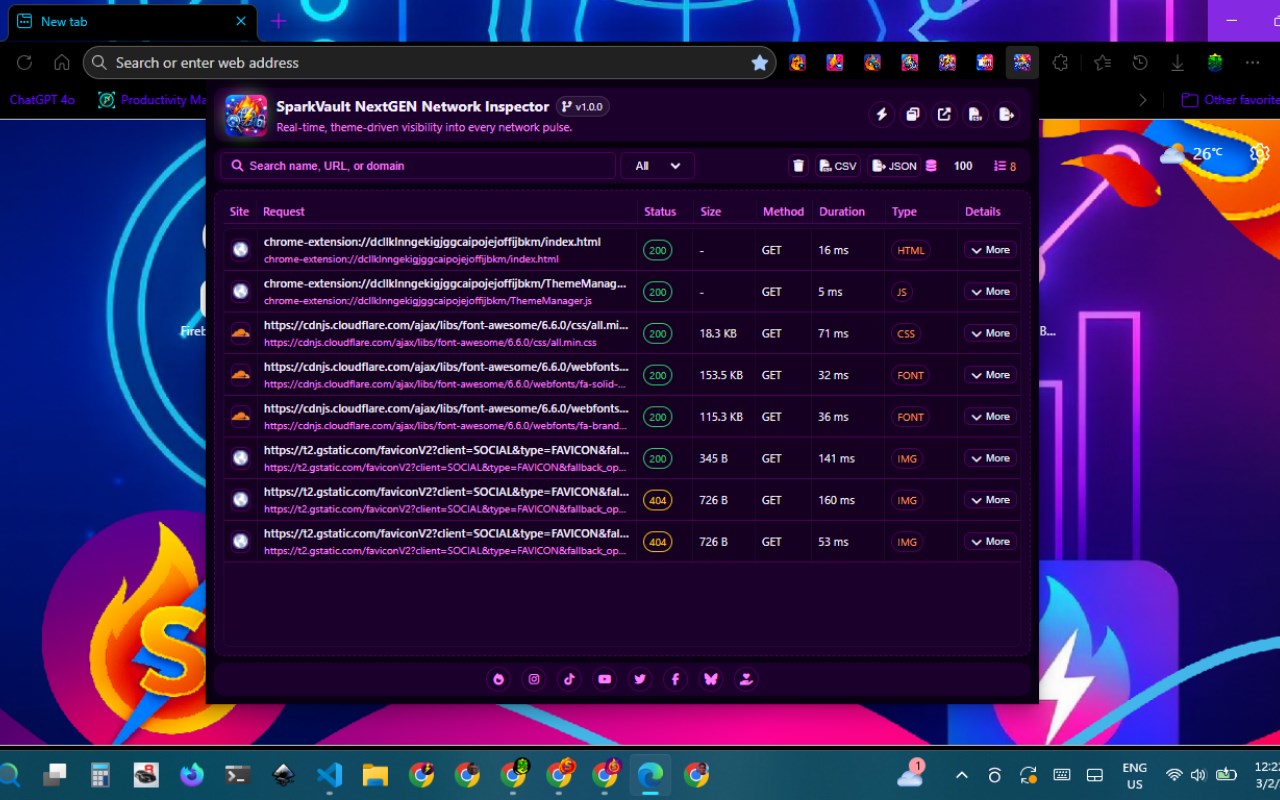Click the pink database stack icon
The height and width of the screenshot is (800, 1280).
click(x=931, y=166)
